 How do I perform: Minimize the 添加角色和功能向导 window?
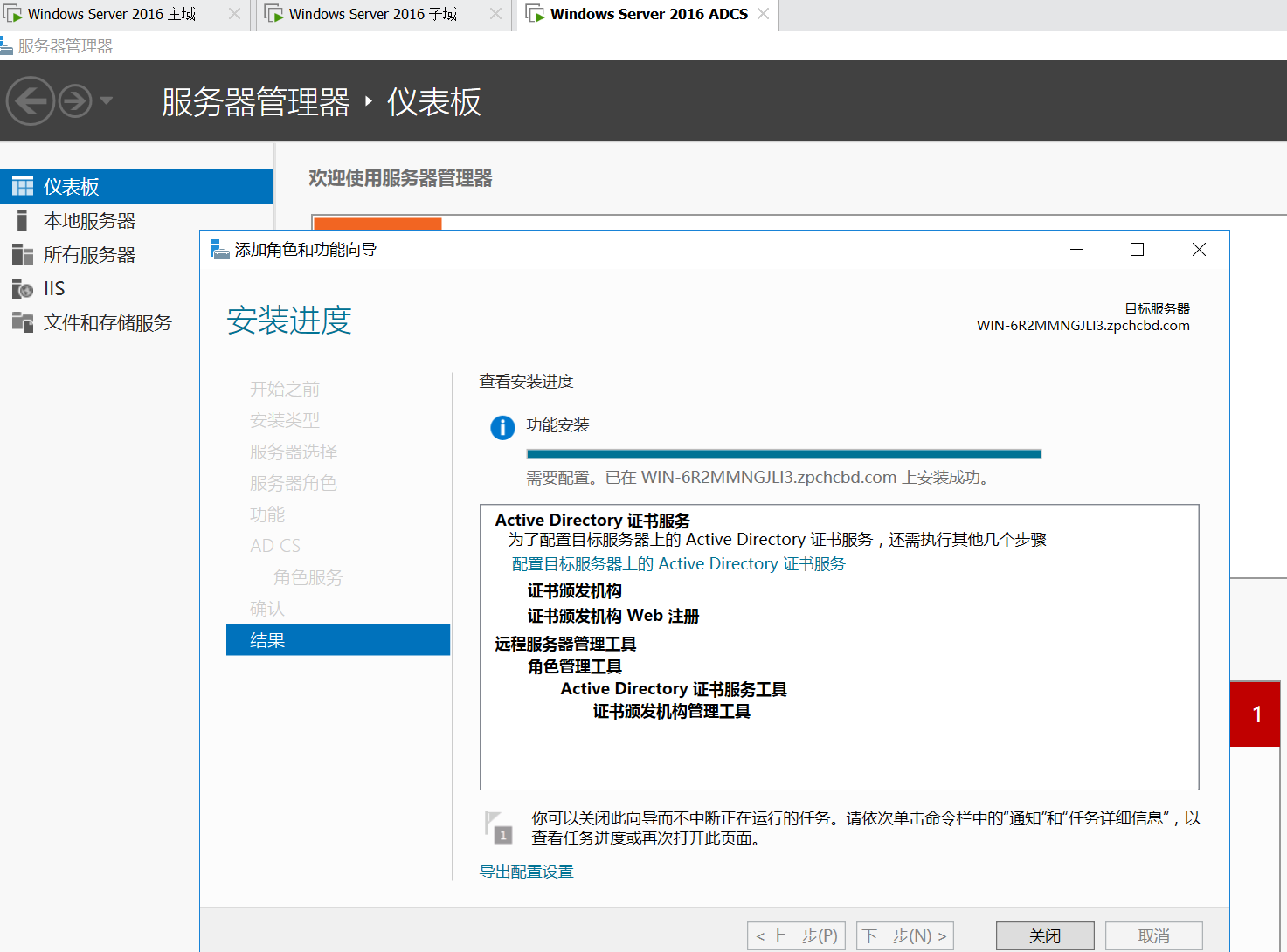[x=1077, y=250]
